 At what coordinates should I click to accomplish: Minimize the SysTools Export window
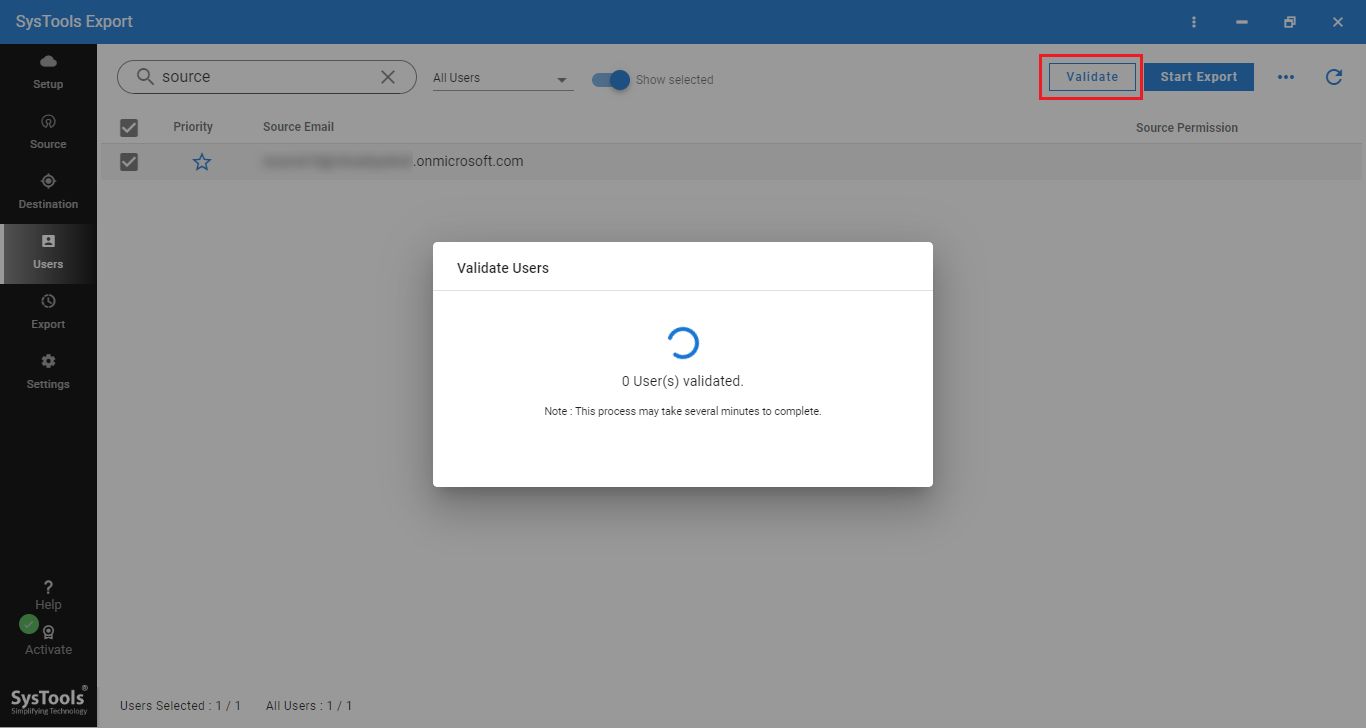coord(1242,22)
